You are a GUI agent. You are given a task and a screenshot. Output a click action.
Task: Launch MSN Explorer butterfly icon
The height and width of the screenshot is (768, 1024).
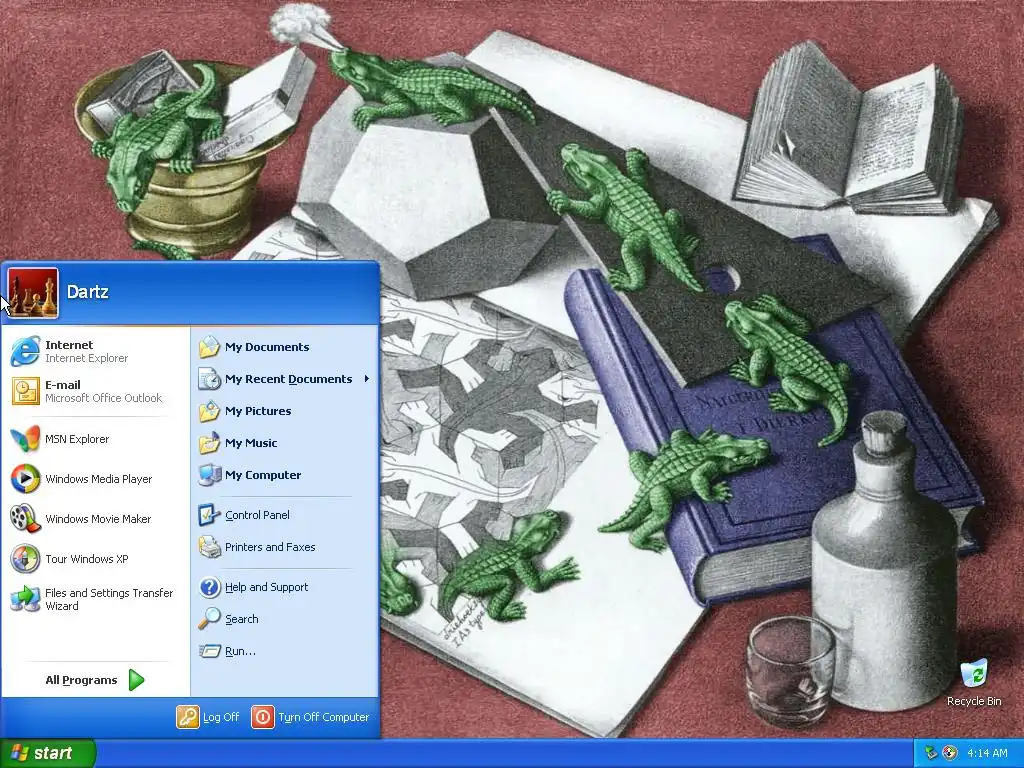pyautogui.click(x=25, y=439)
